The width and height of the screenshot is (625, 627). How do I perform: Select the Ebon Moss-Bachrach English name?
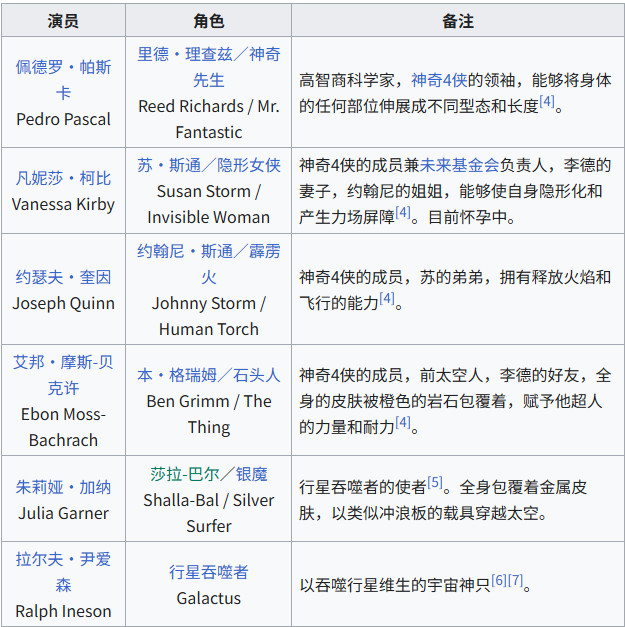(63, 427)
